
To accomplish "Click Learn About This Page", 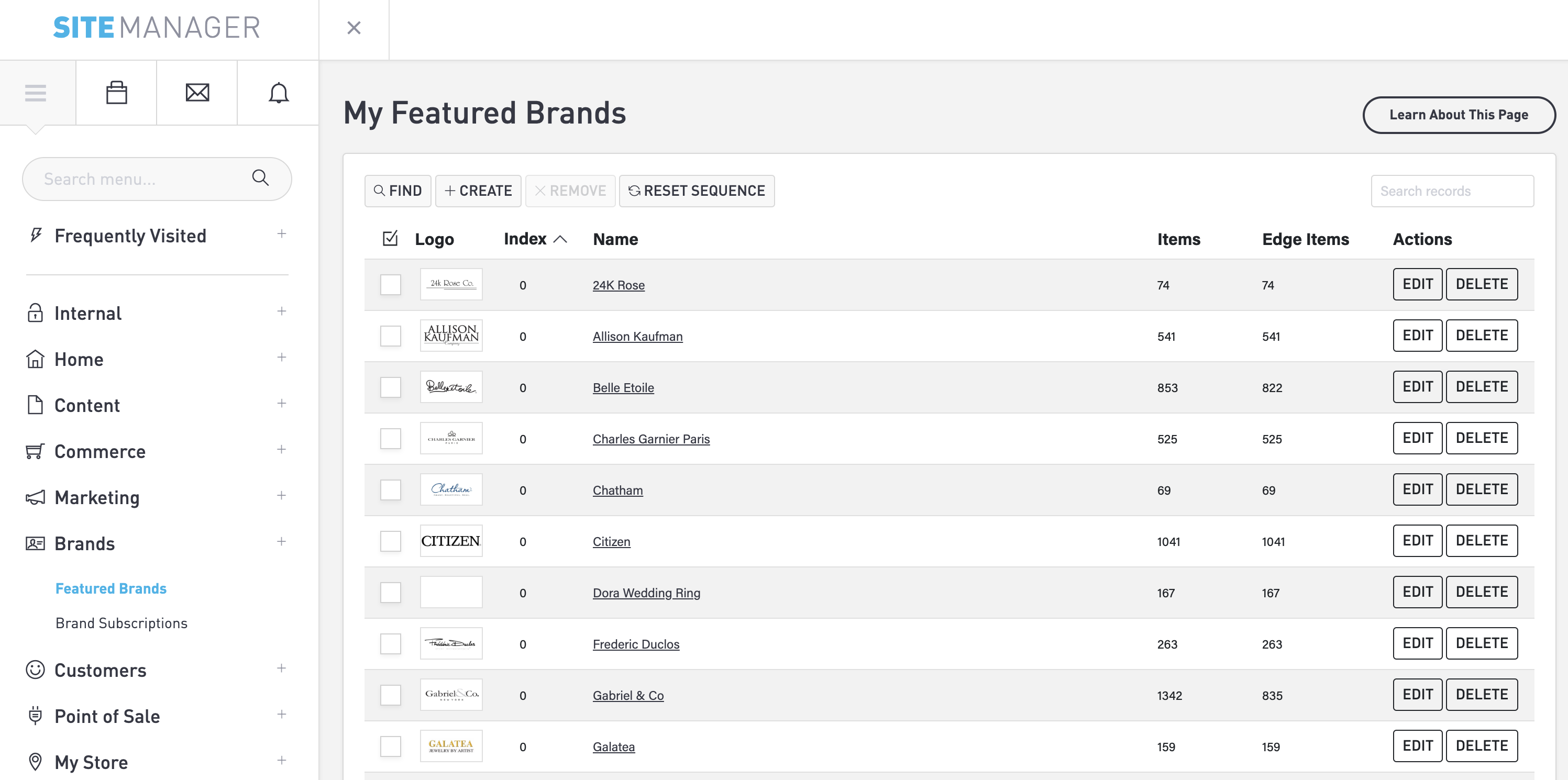I will coord(1459,115).
